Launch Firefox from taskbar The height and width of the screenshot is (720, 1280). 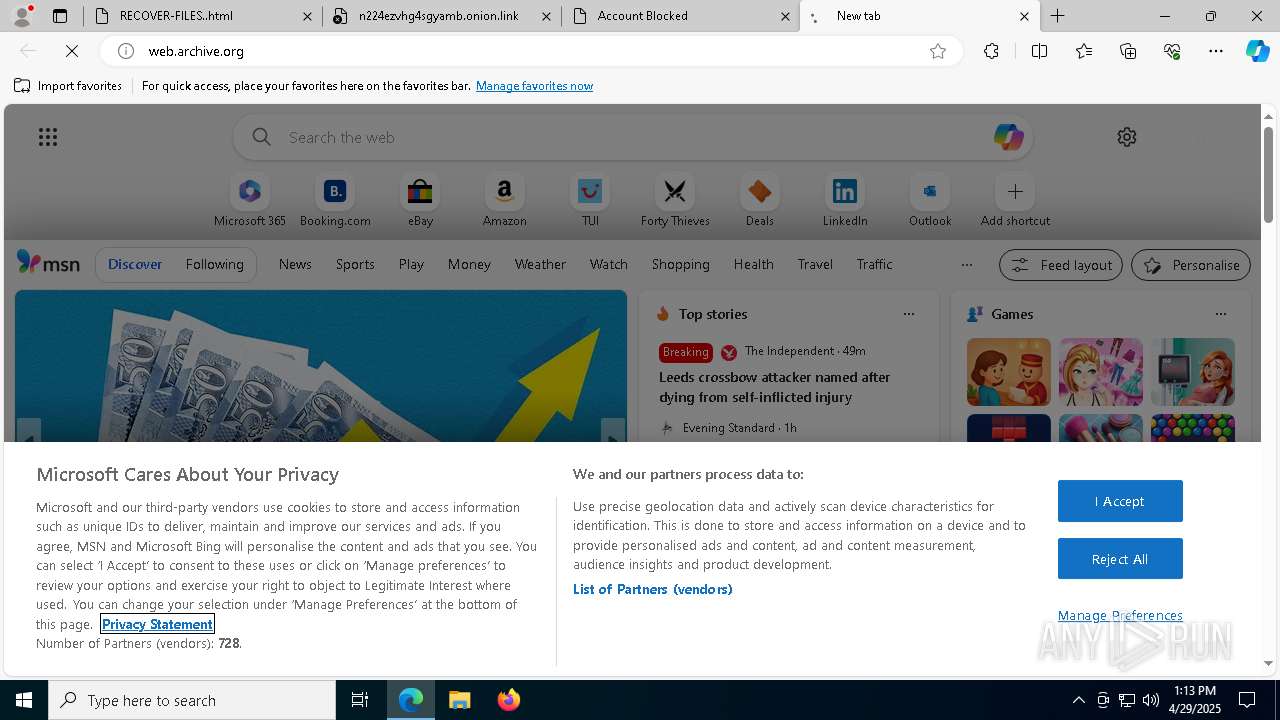[508, 700]
